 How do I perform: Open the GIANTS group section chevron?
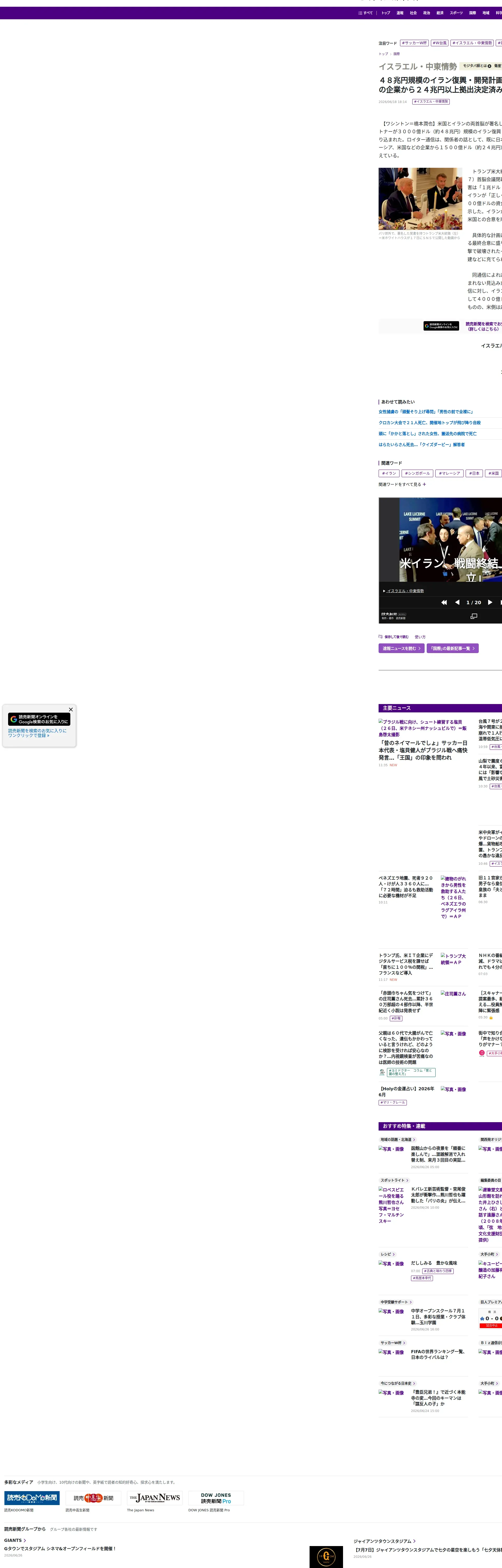[x=25, y=1541]
